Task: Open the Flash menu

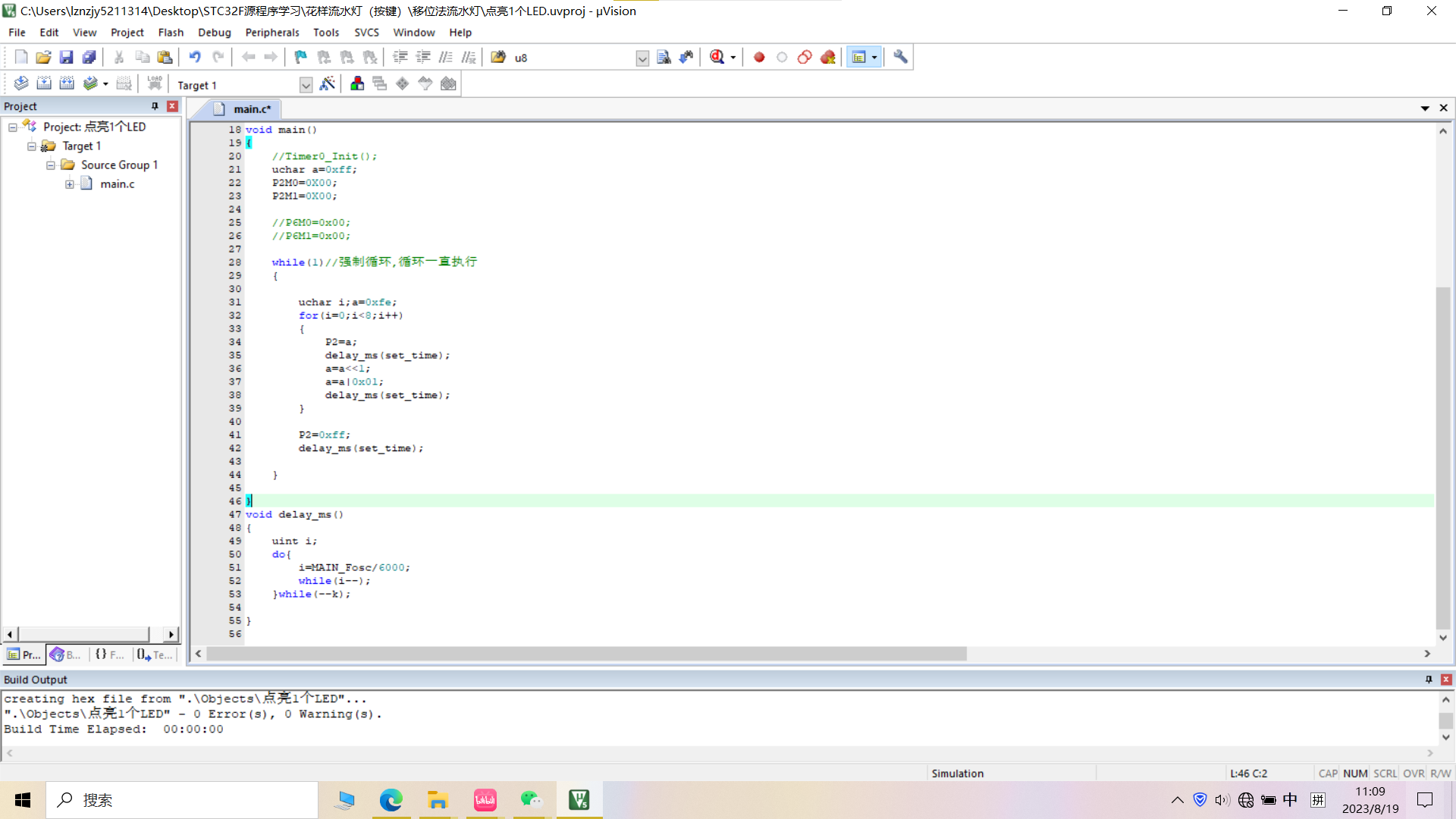Action: [171, 33]
